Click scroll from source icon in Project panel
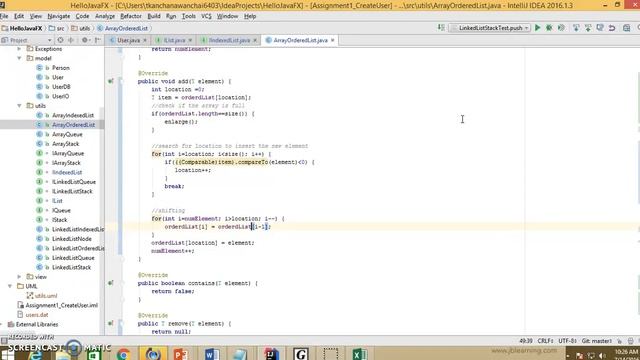 (60, 40)
